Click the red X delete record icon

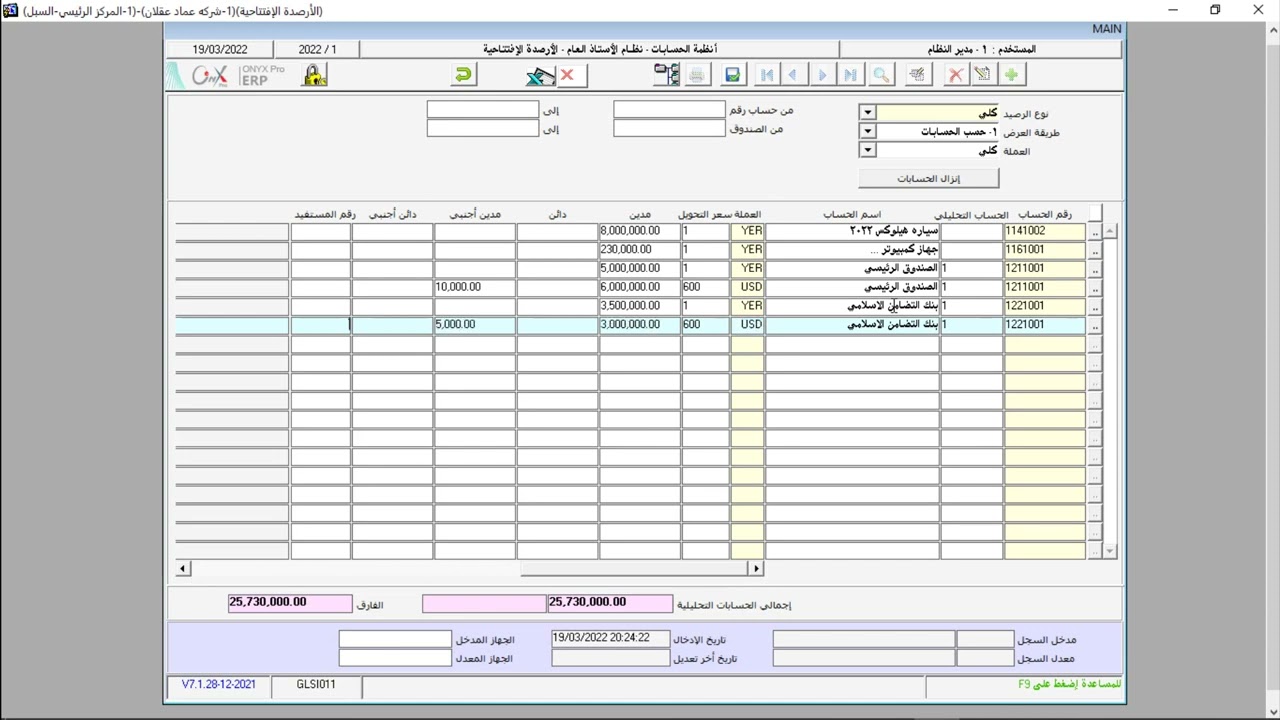tap(956, 75)
